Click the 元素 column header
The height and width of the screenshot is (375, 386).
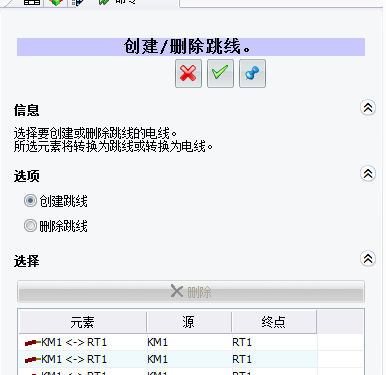(x=83, y=322)
